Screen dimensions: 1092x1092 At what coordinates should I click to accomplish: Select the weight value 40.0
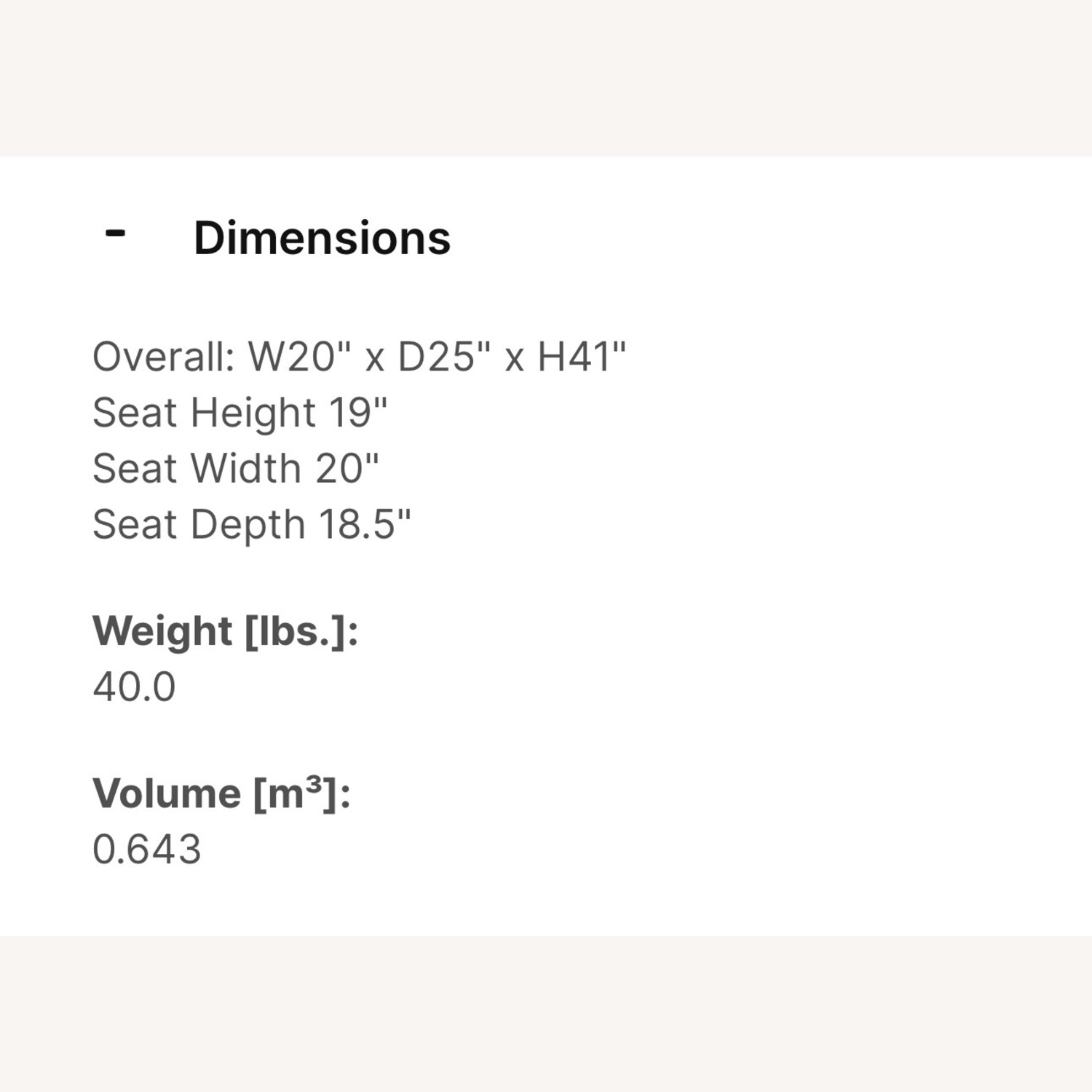pyautogui.click(x=132, y=687)
